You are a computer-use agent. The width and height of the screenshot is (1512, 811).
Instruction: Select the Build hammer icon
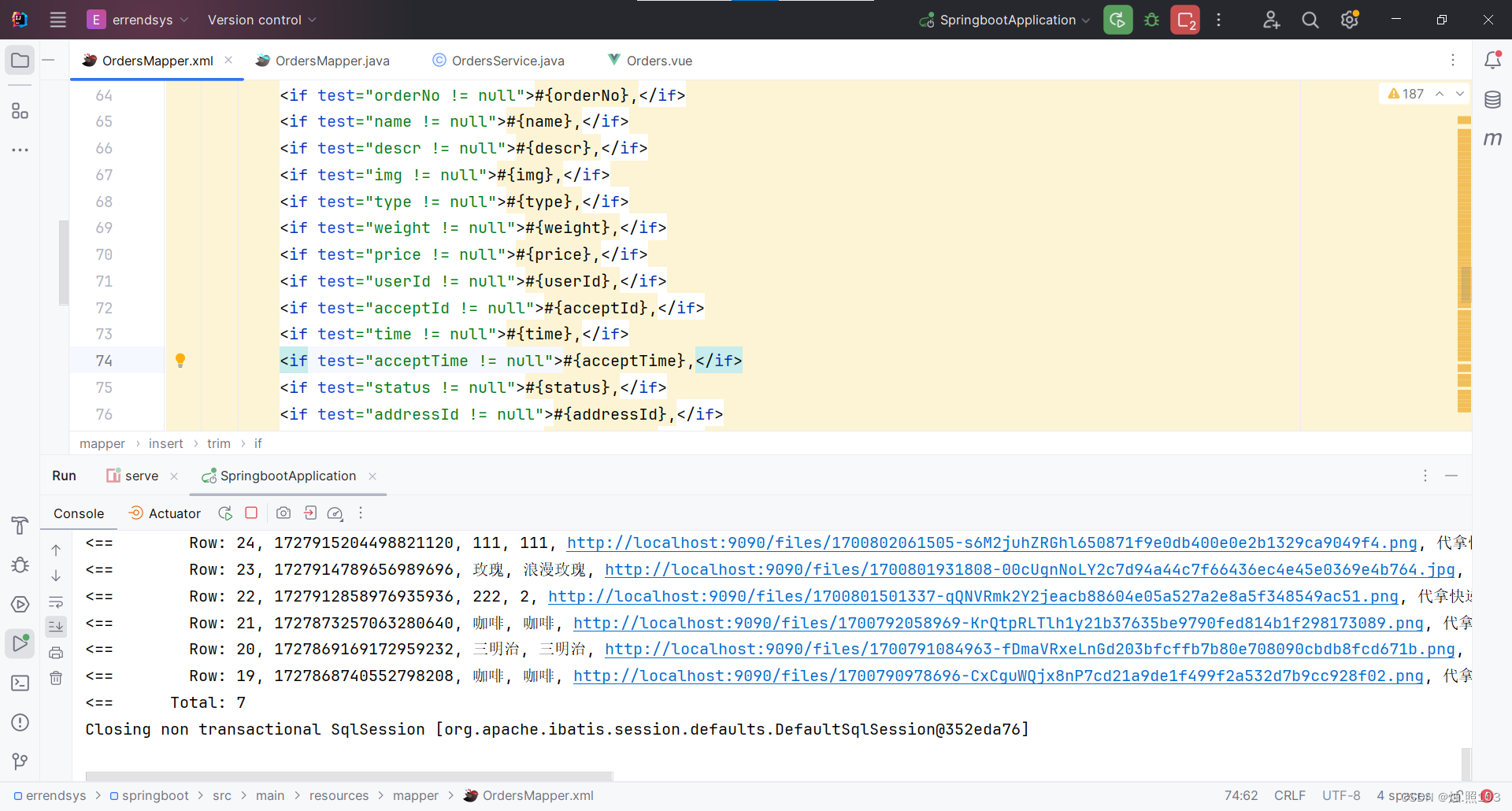tap(20, 524)
